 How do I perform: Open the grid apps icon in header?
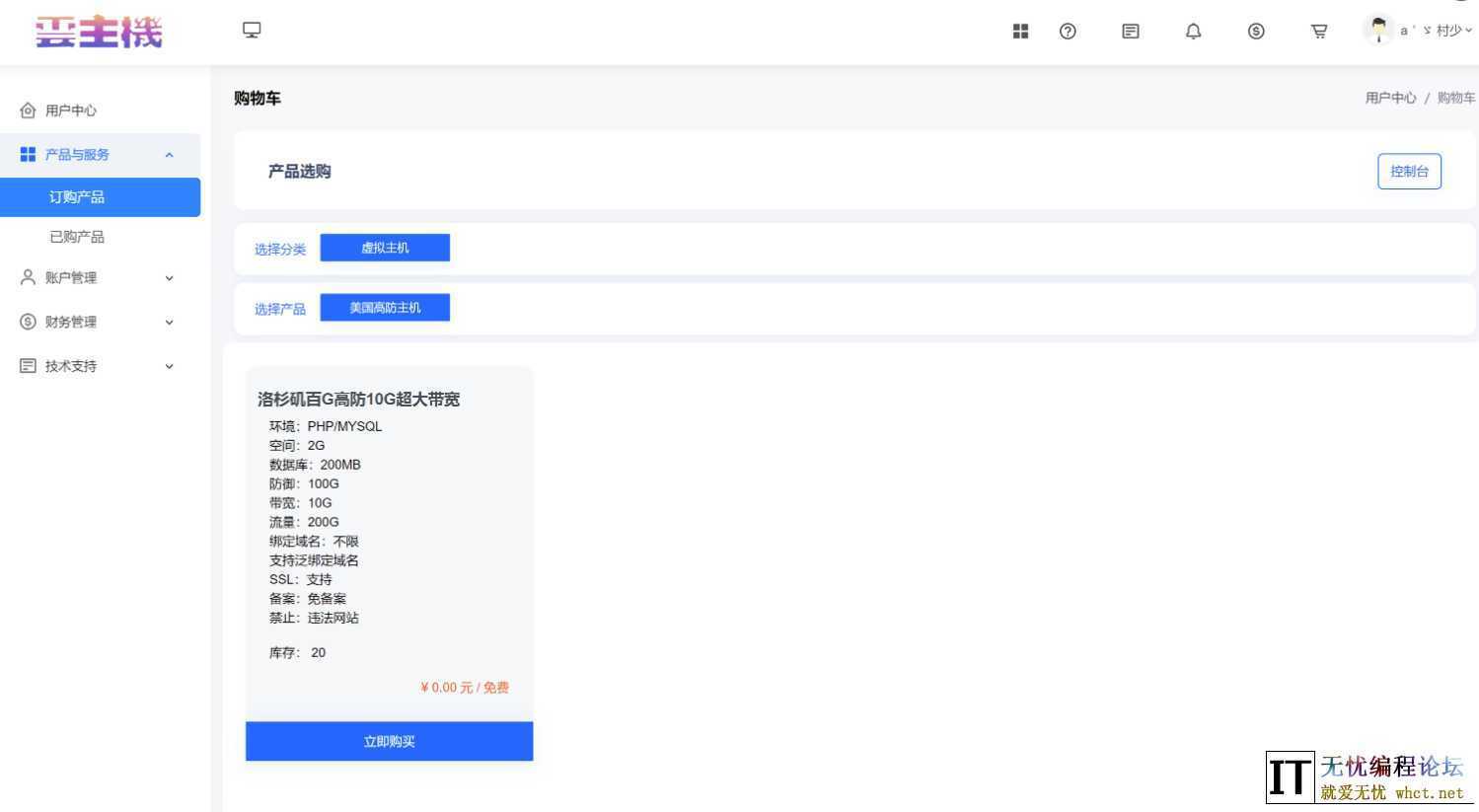[x=1020, y=32]
